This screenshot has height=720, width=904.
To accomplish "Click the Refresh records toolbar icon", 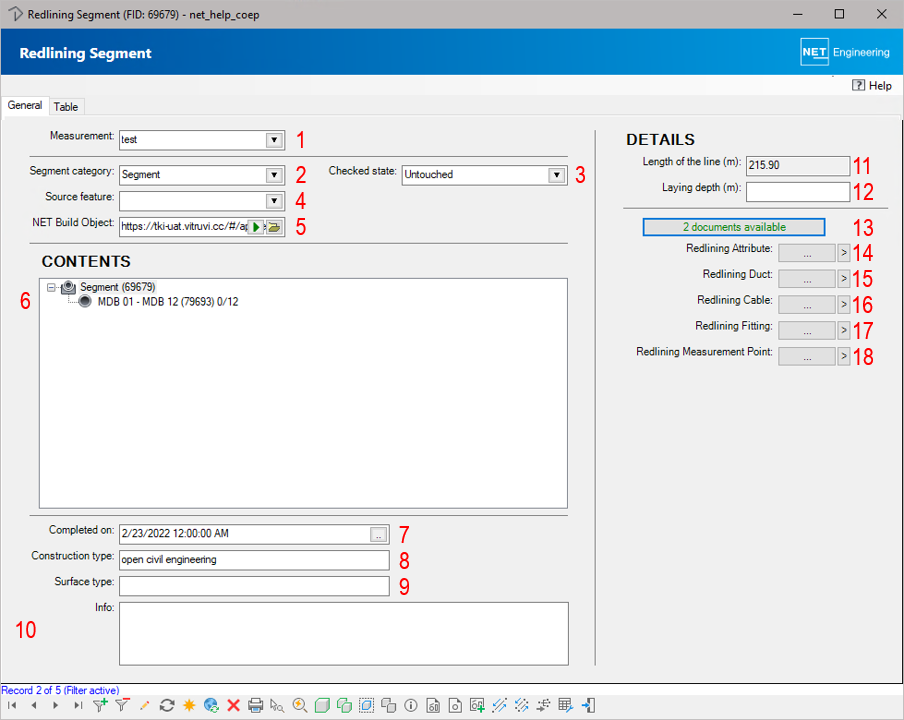I will (x=167, y=705).
